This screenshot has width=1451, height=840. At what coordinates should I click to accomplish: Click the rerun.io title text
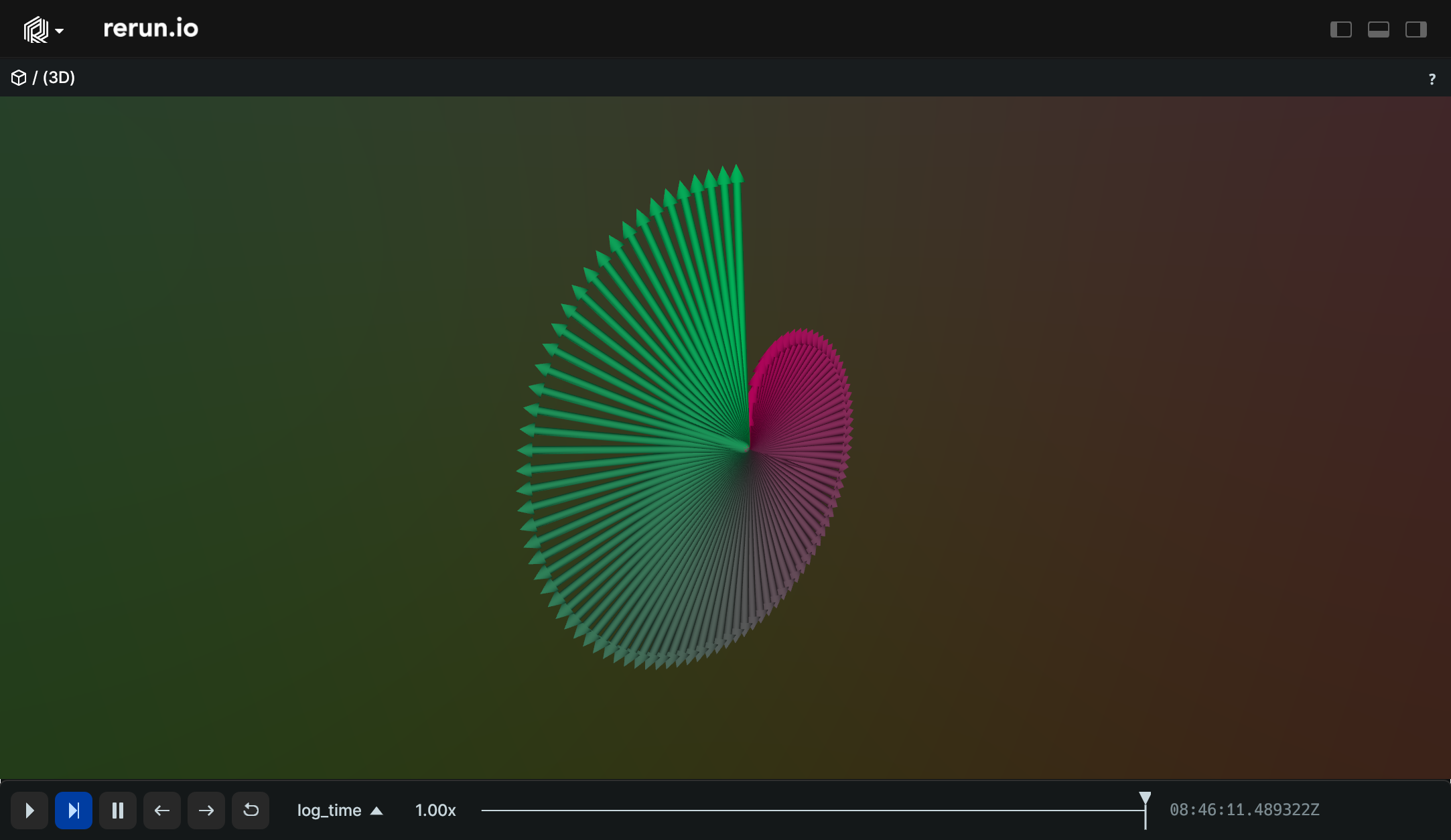(x=151, y=28)
